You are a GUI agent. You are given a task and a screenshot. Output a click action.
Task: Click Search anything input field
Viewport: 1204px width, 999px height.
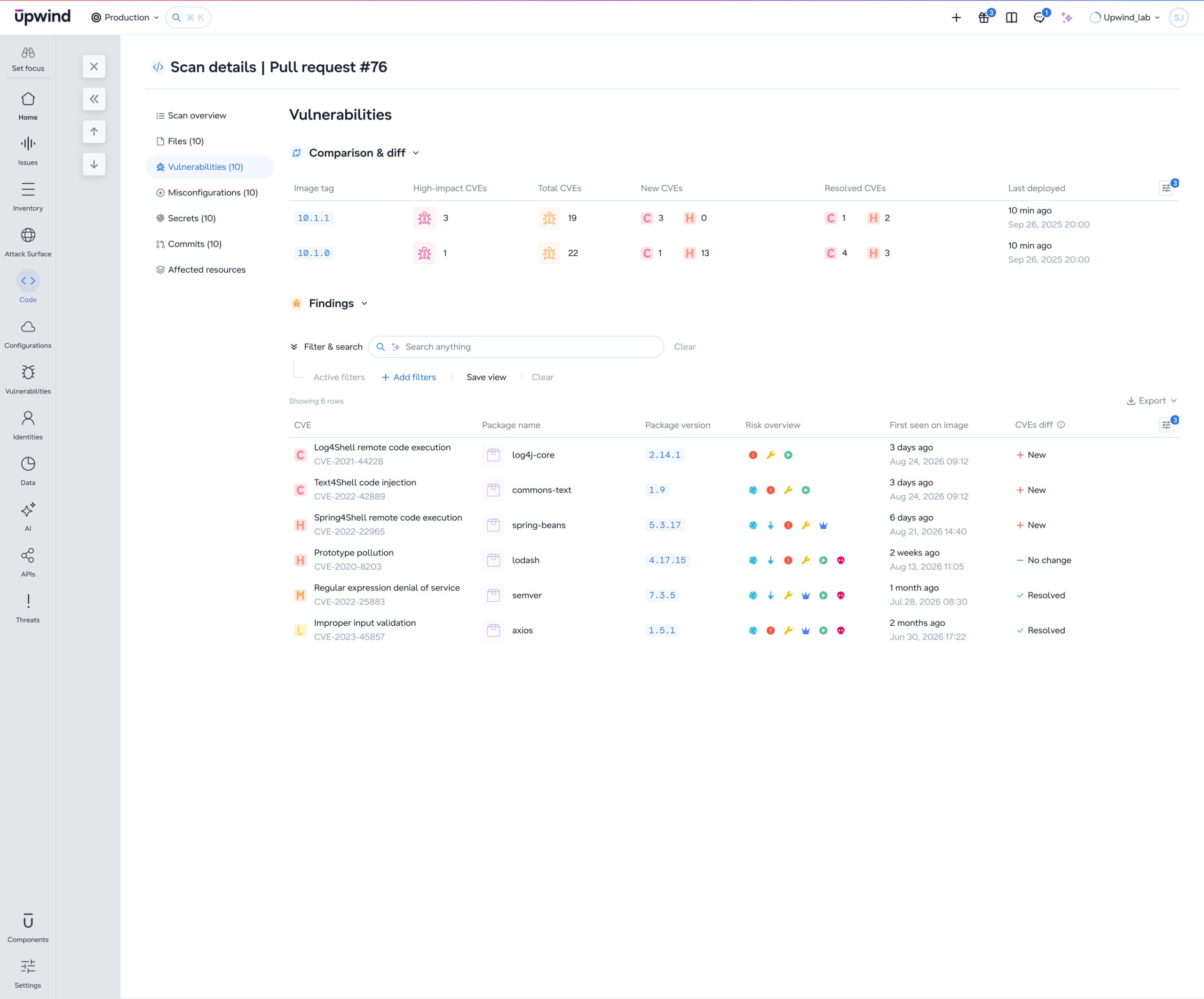516,347
